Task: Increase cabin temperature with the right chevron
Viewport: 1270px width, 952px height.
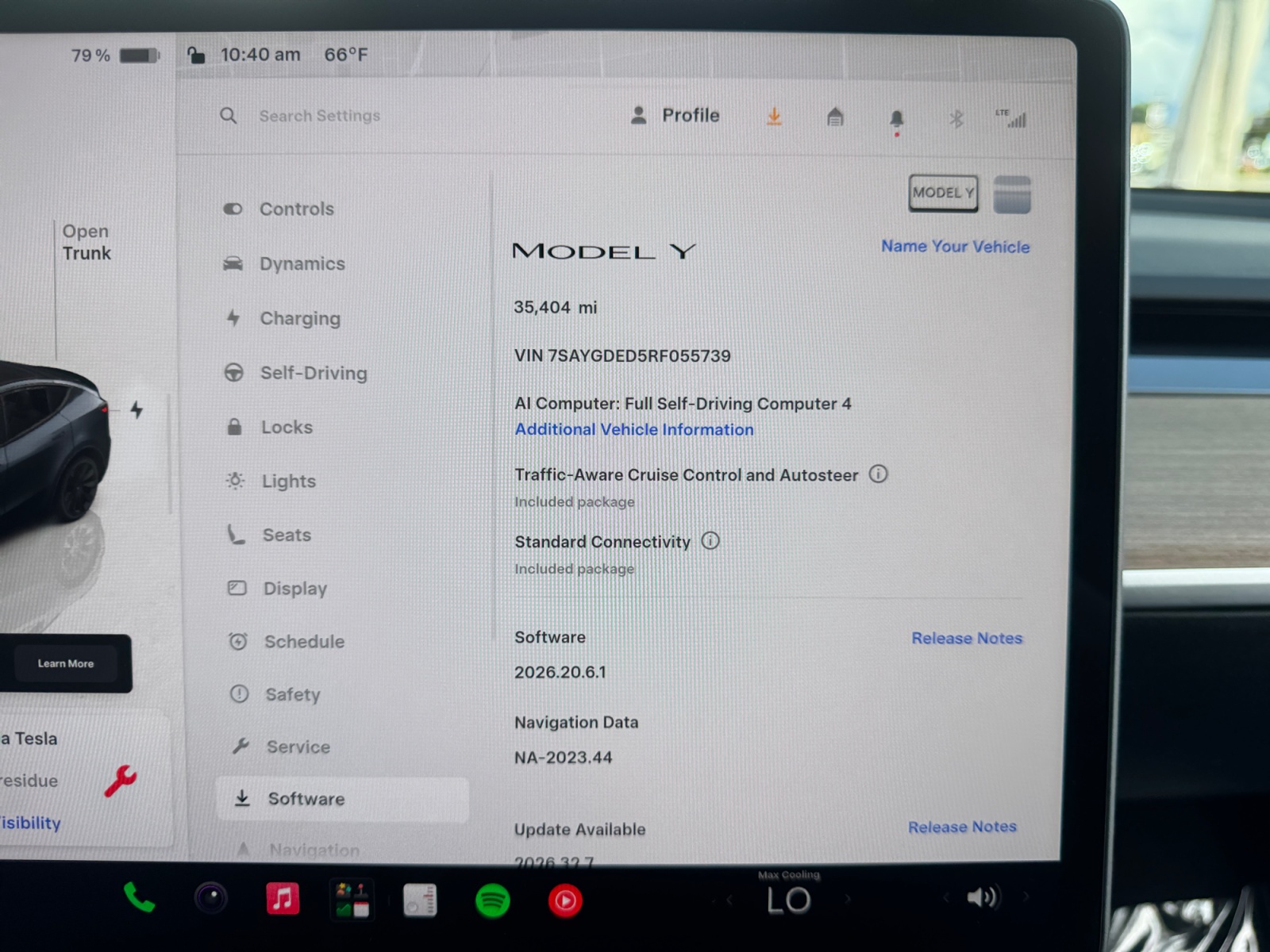Action: click(848, 899)
